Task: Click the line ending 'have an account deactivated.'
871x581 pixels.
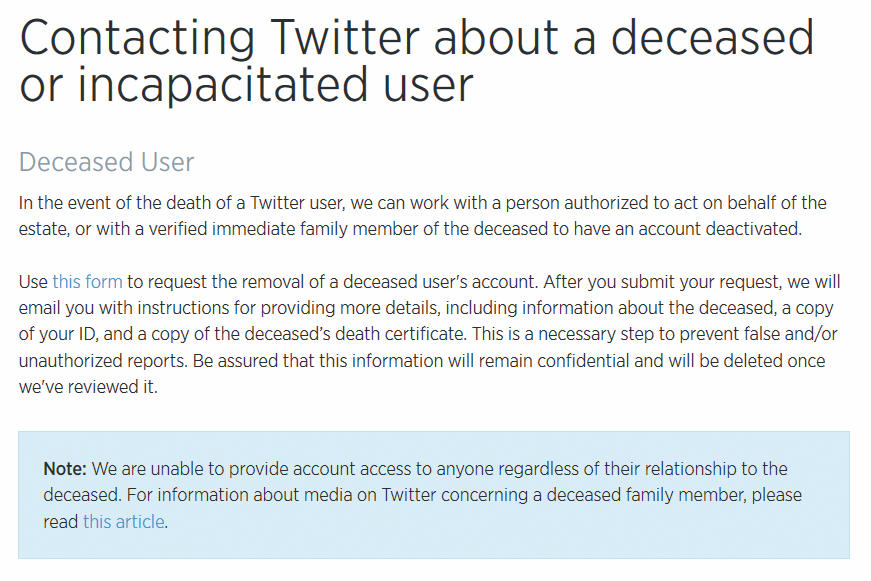Action: coord(410,229)
